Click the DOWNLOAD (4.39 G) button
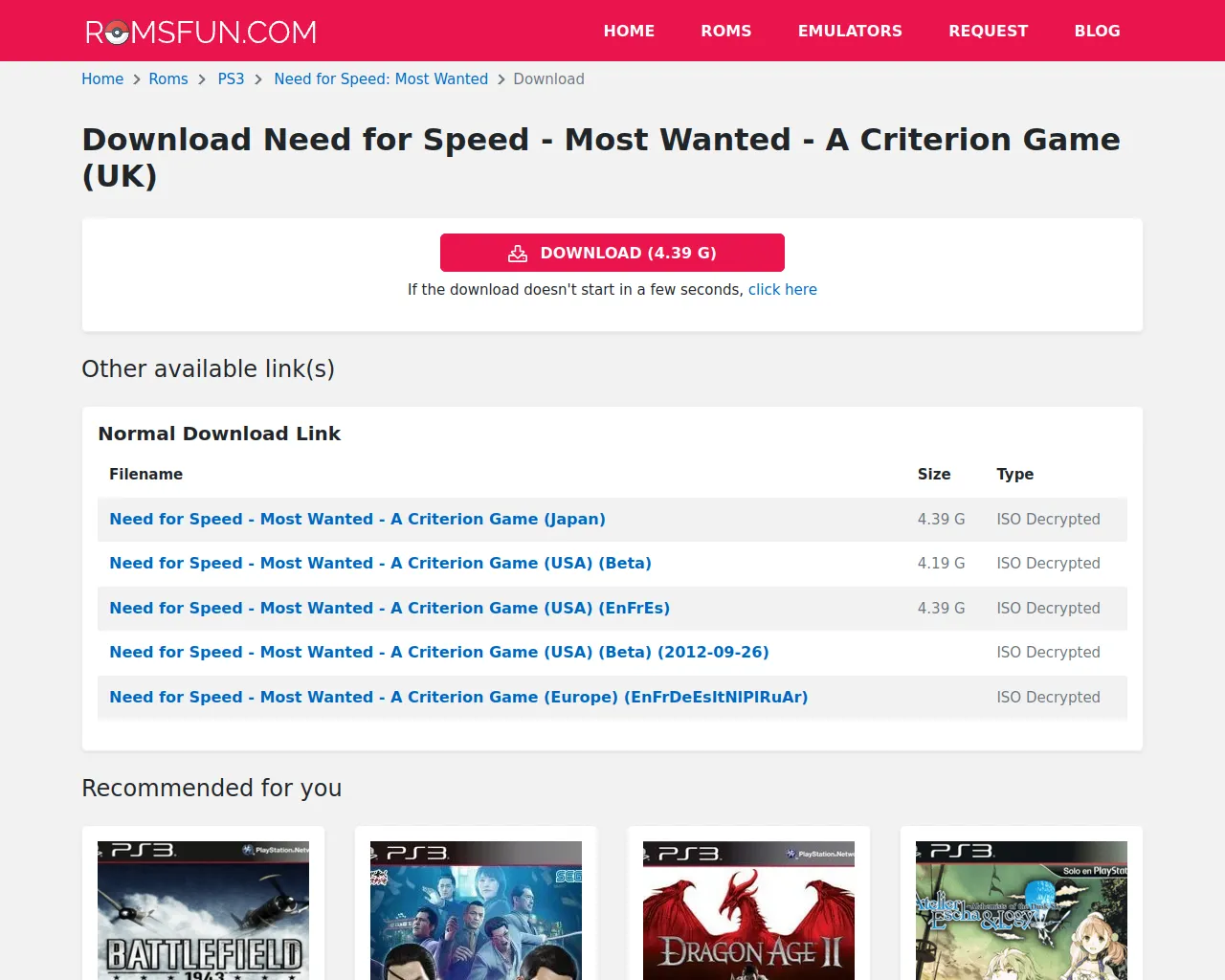 pyautogui.click(x=612, y=253)
